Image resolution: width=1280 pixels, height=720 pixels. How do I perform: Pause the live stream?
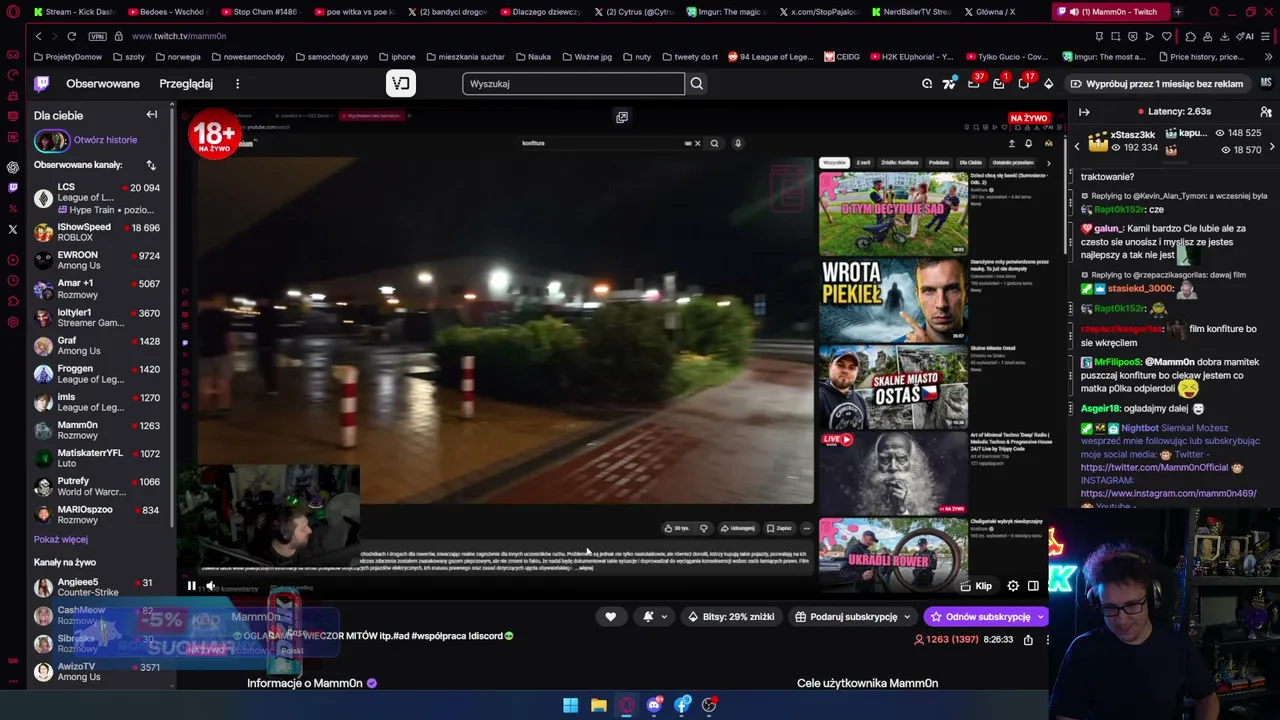[191, 586]
